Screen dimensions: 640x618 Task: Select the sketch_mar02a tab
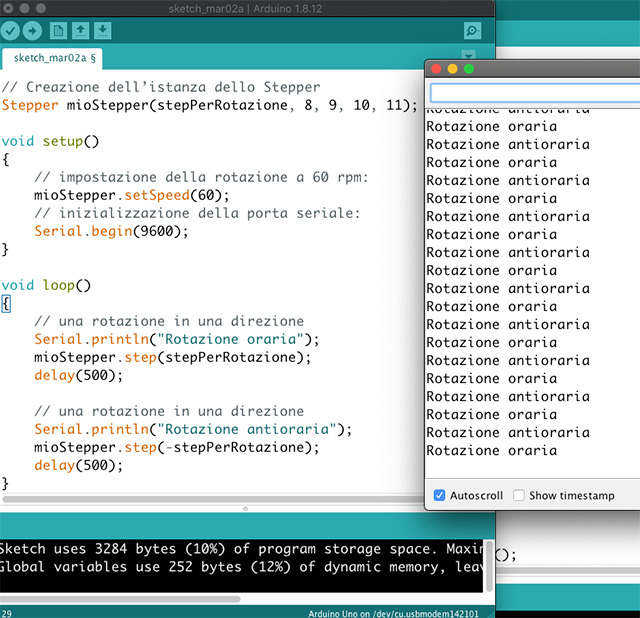54,58
